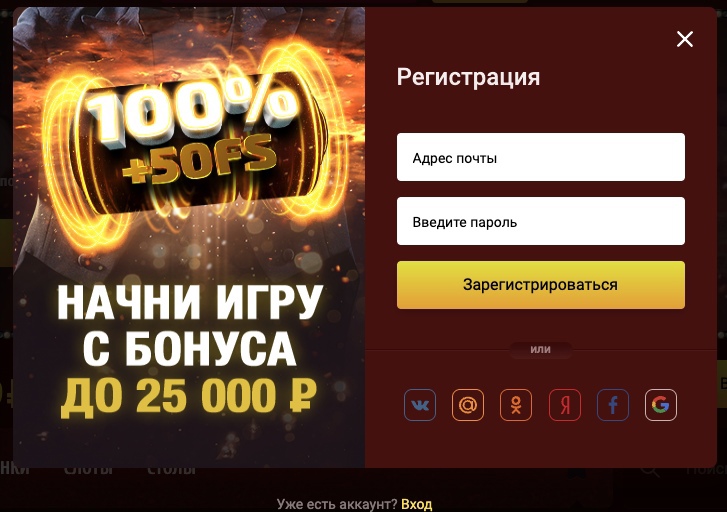Viewport: 727px width, 512px height.
Task: Continue with the Google icon
Action: [661, 405]
